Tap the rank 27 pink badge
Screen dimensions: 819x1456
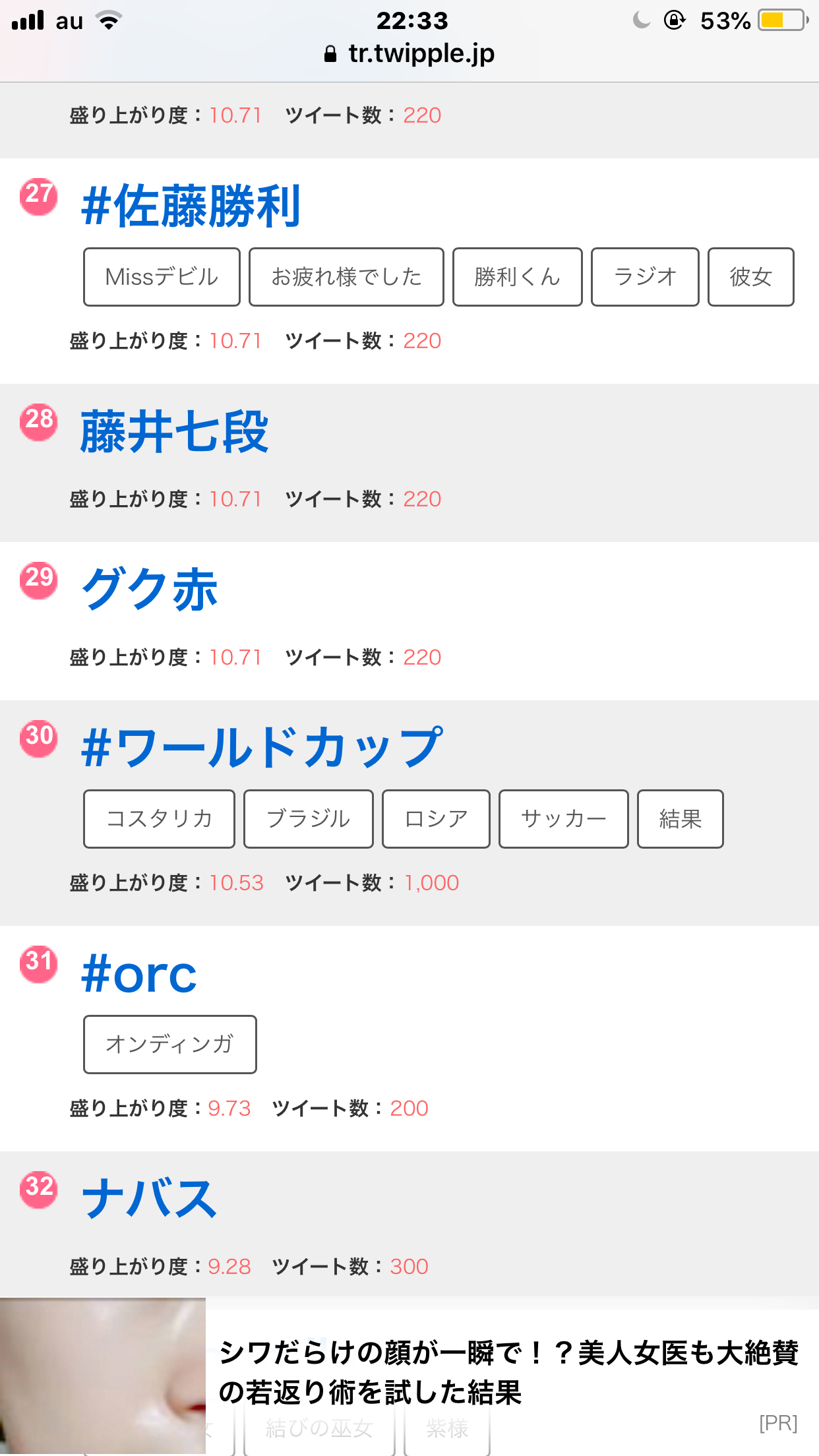(x=39, y=197)
